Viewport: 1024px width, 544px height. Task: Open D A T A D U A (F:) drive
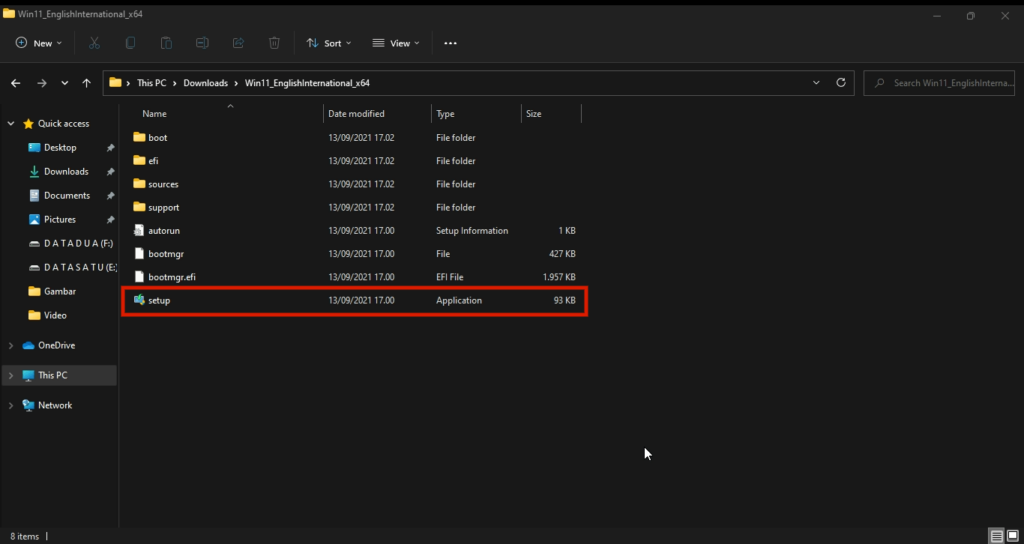tap(71, 244)
